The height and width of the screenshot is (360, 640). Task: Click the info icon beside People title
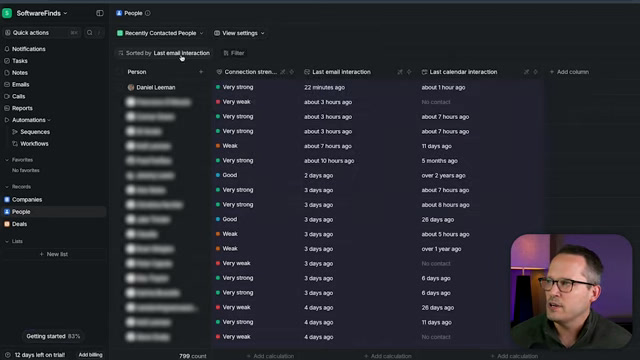coord(148,13)
